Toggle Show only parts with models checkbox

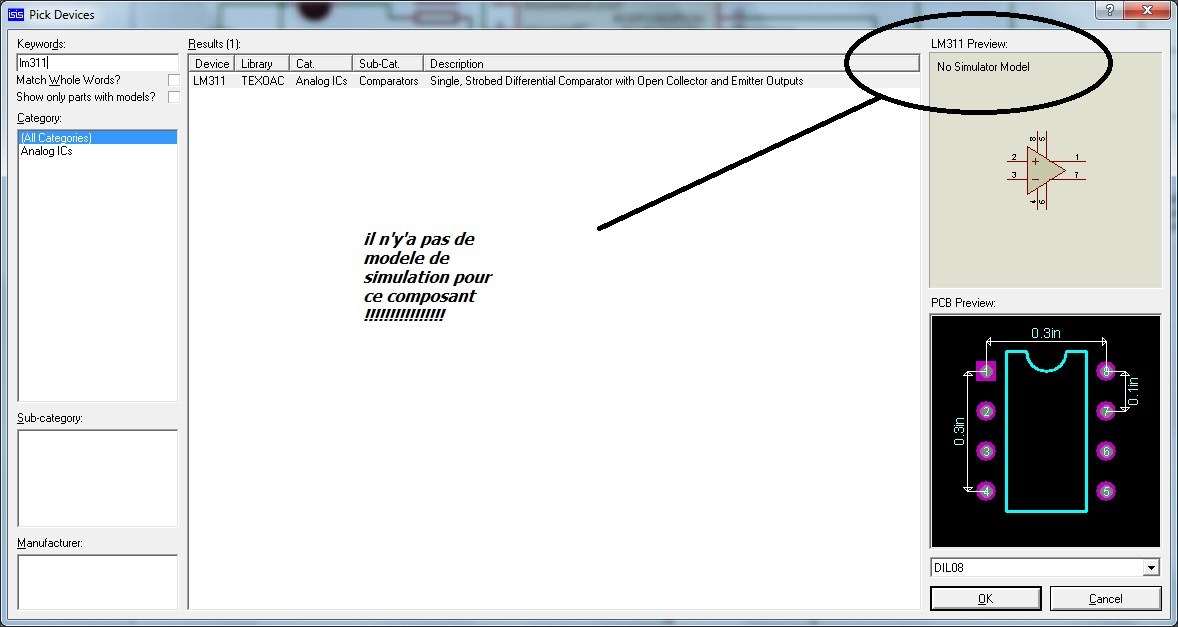174,97
